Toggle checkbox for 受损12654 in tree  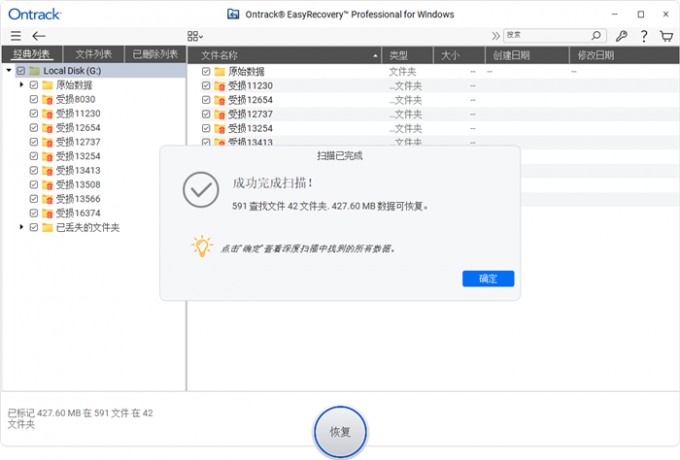[x=34, y=128]
